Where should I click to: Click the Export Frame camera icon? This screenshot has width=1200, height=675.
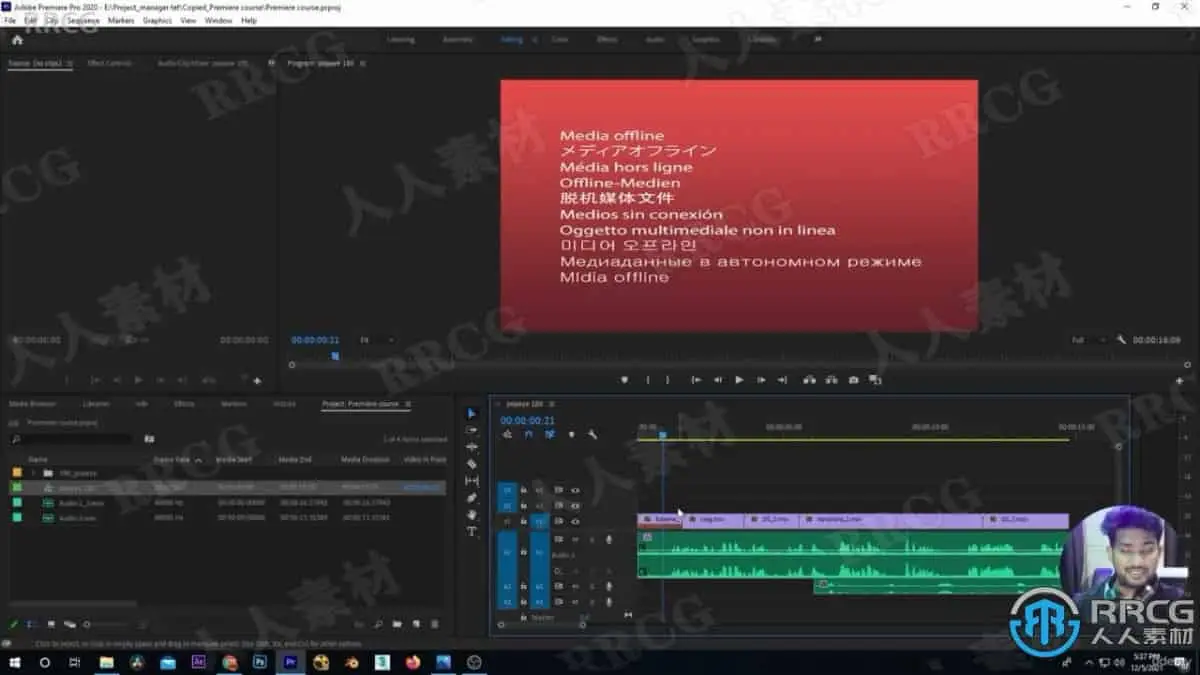click(x=853, y=380)
